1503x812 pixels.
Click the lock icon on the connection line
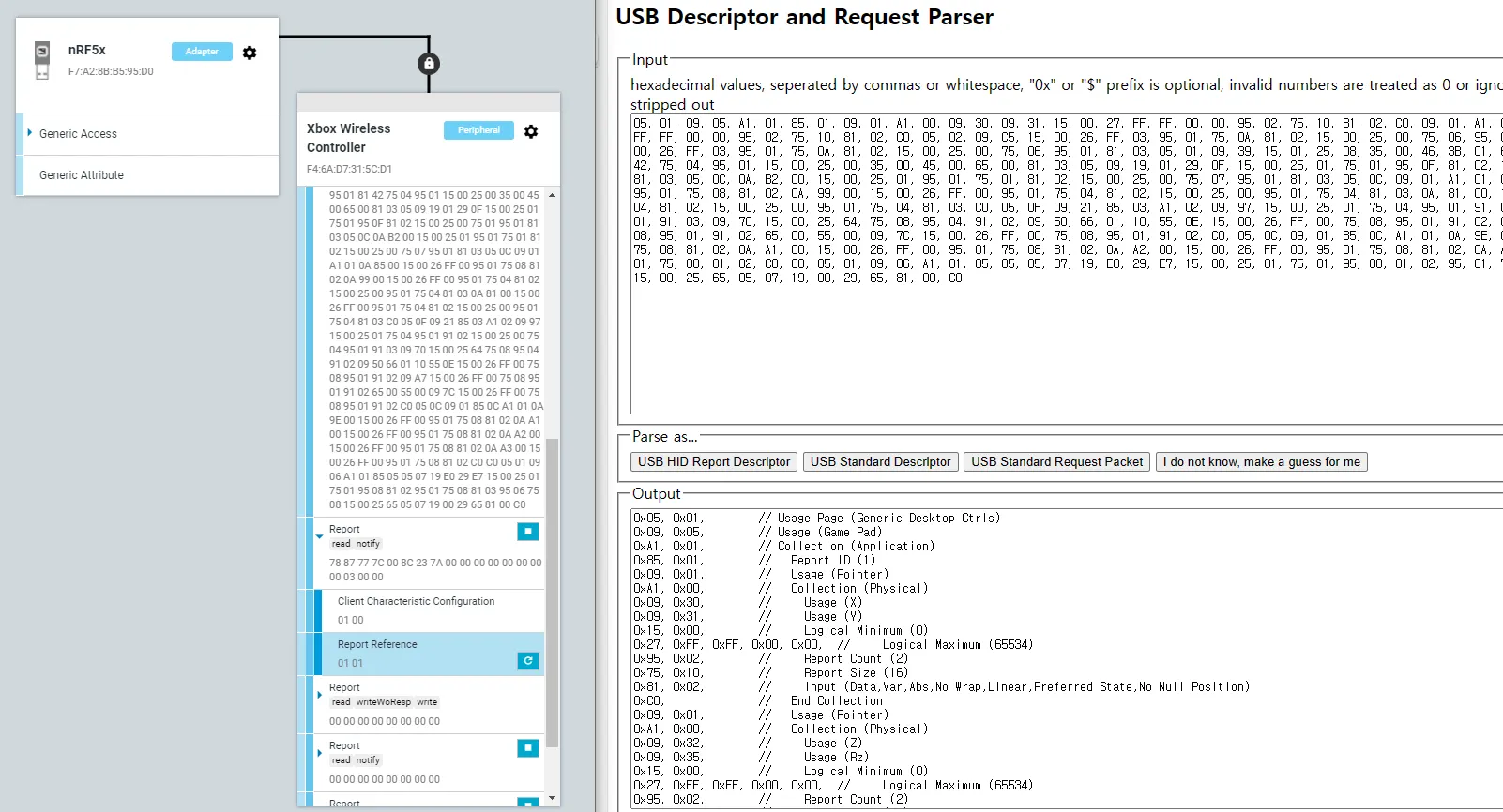click(429, 64)
